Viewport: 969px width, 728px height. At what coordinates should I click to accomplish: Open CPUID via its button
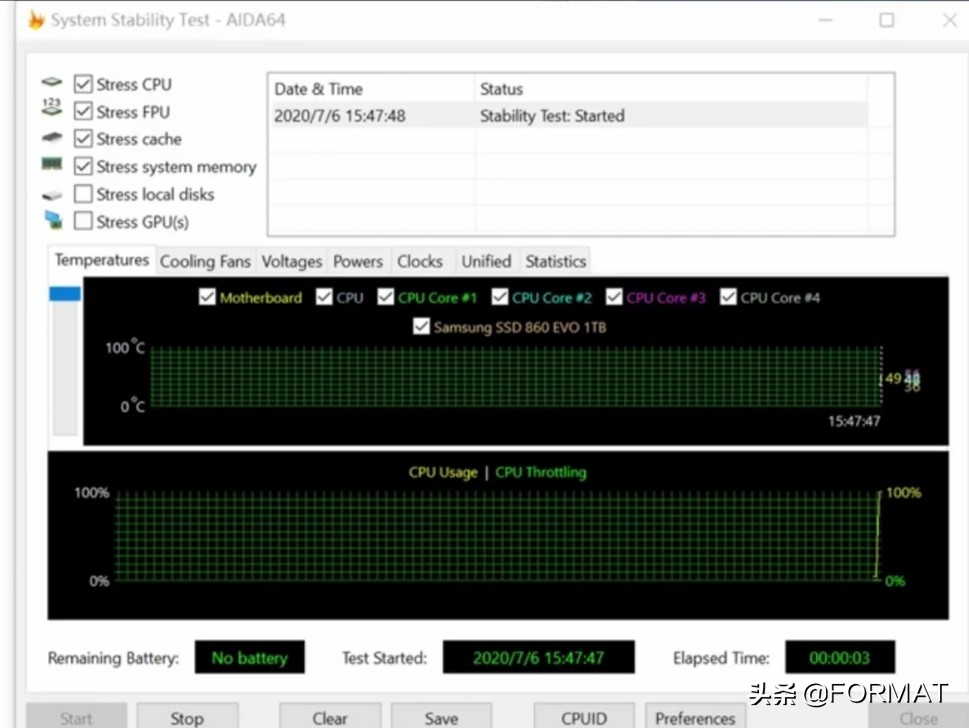coord(584,717)
